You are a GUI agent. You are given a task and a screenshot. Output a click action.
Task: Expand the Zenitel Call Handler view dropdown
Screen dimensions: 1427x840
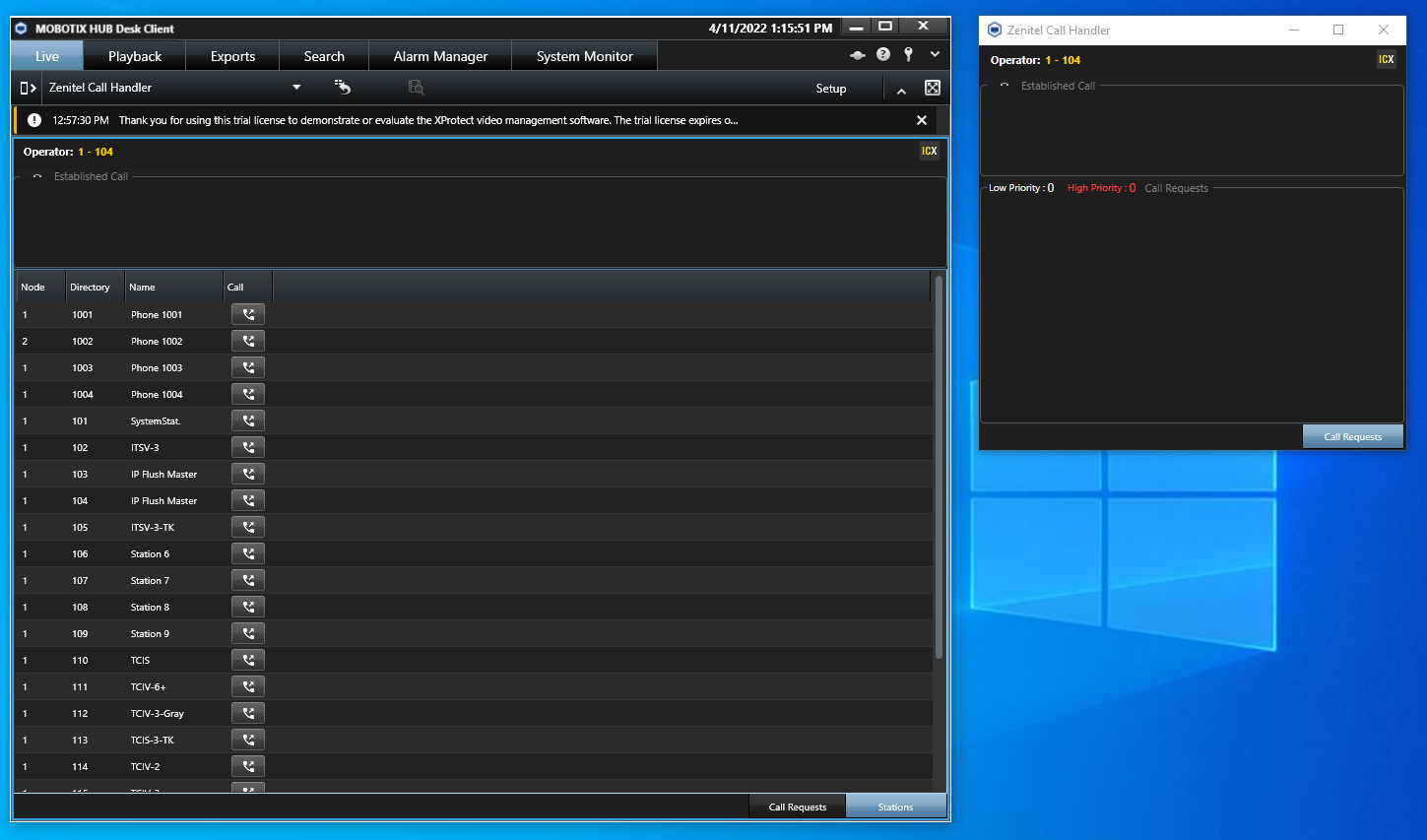[x=296, y=88]
